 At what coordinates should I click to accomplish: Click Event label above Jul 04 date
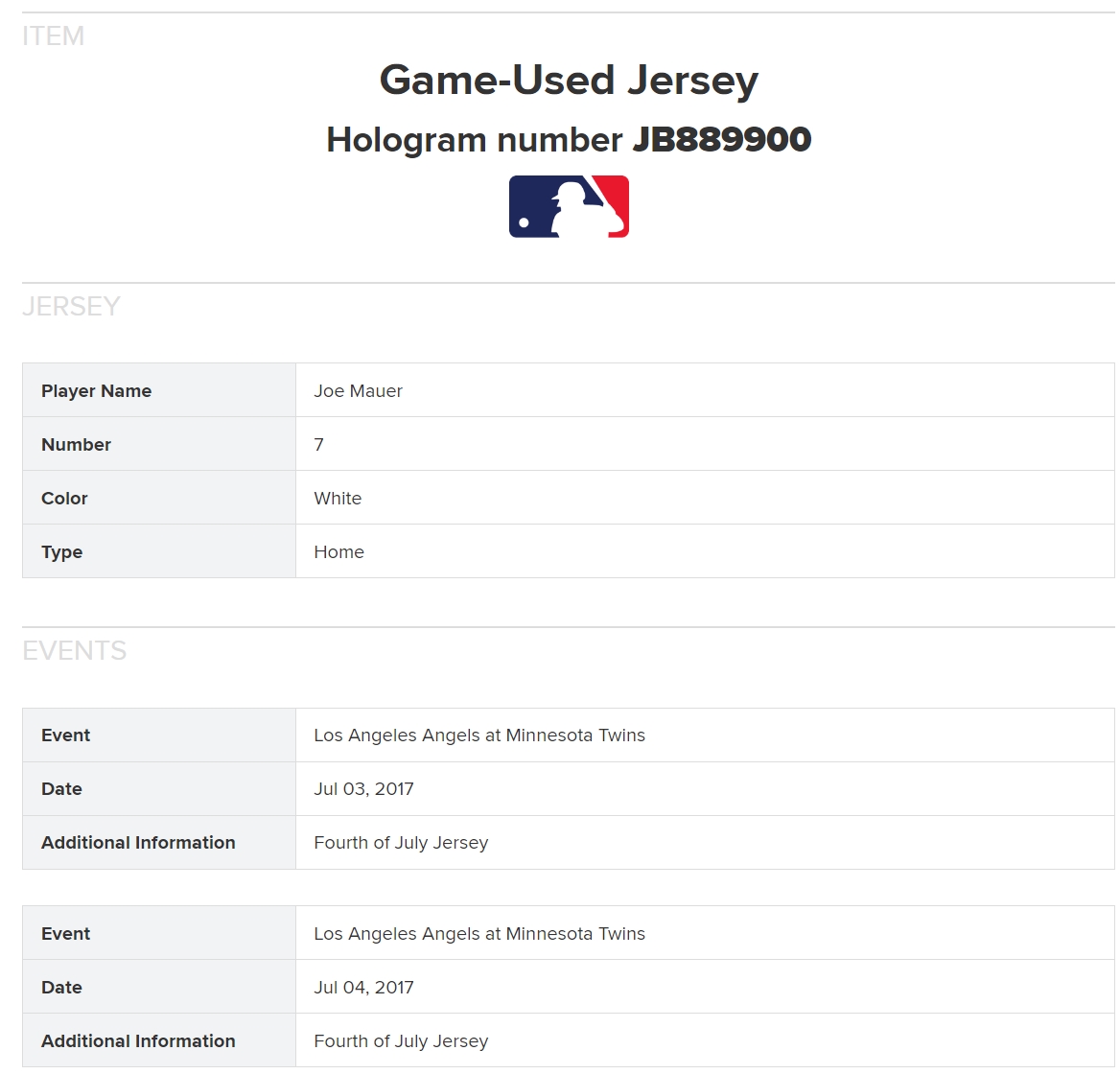(158, 933)
